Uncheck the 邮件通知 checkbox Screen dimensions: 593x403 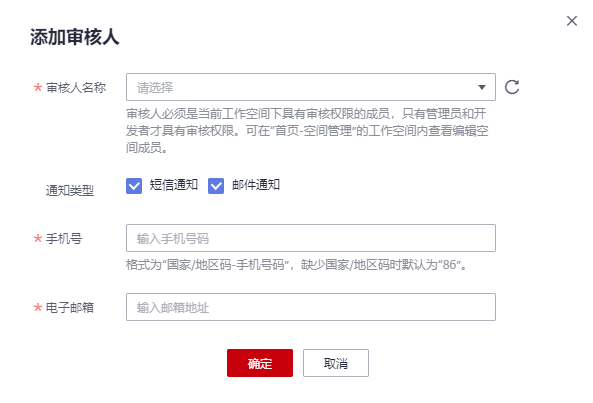click(216, 186)
